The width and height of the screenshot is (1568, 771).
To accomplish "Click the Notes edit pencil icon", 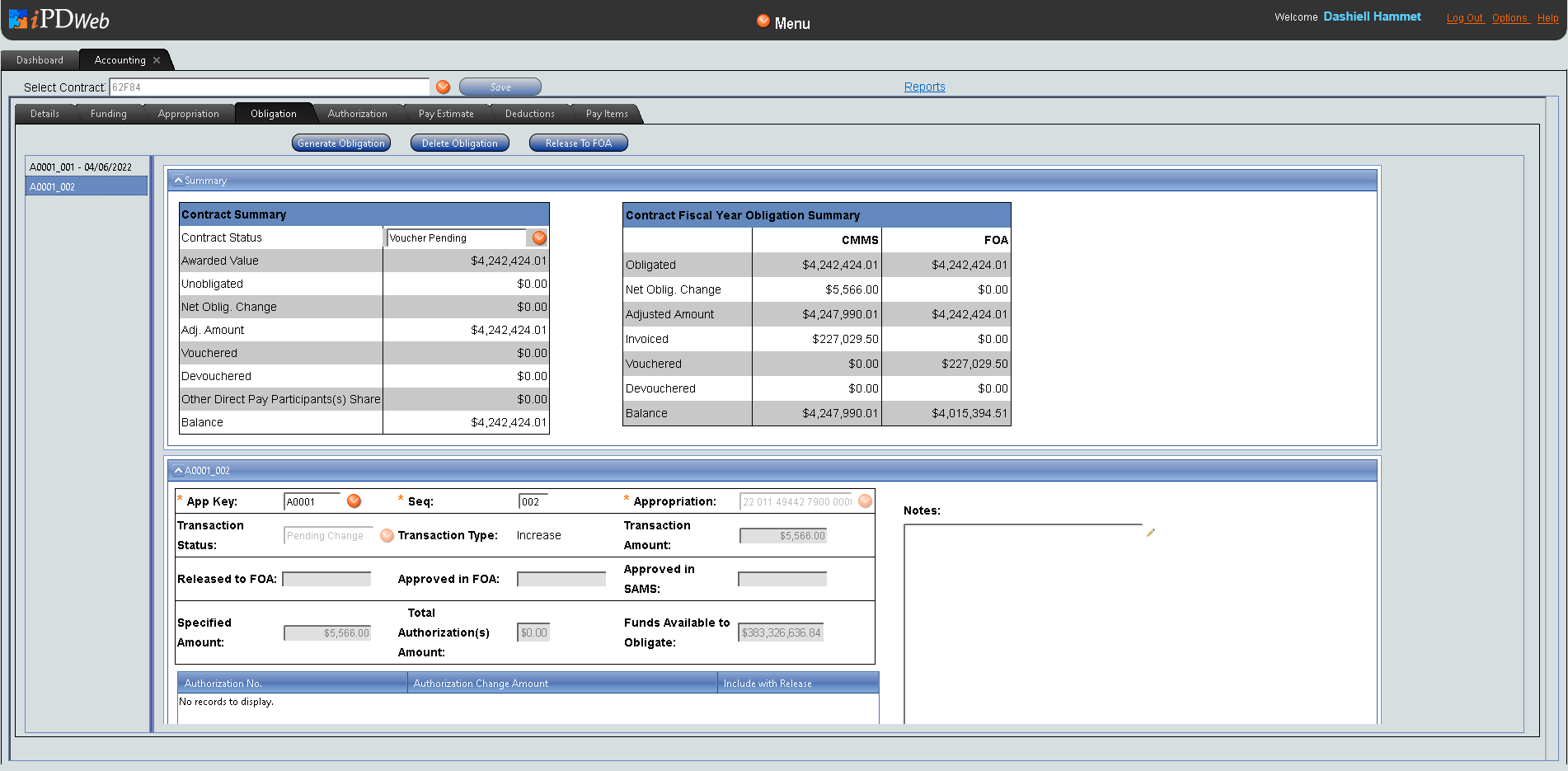I will pos(1151,533).
